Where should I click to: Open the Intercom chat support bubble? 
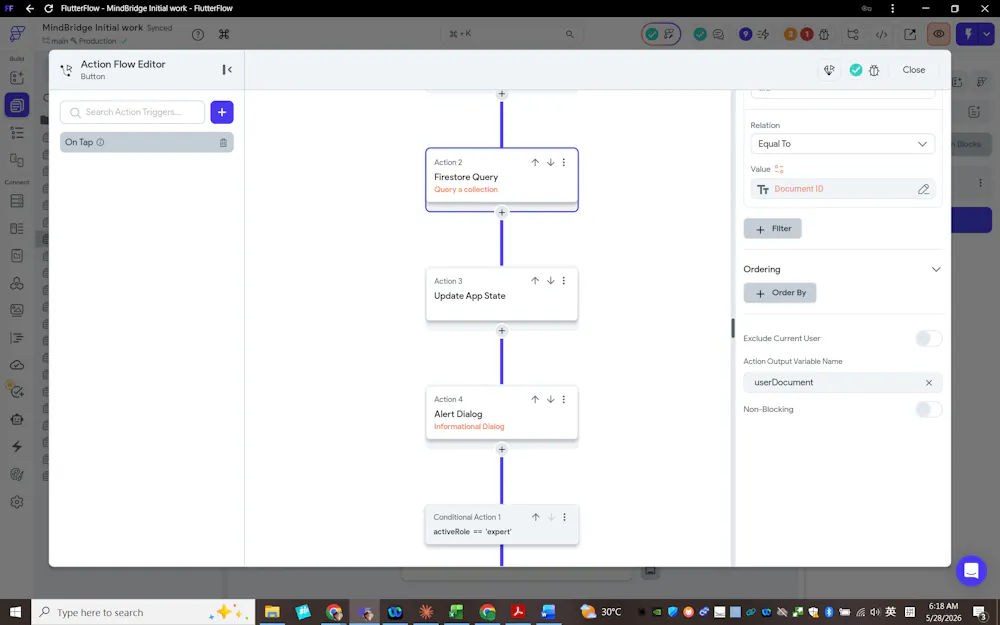pyautogui.click(x=971, y=570)
